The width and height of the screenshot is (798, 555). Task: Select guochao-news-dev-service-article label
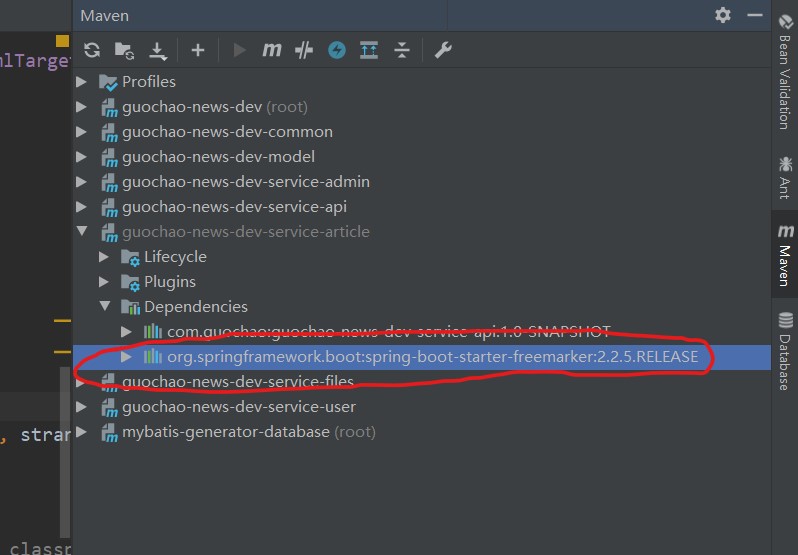tap(246, 231)
